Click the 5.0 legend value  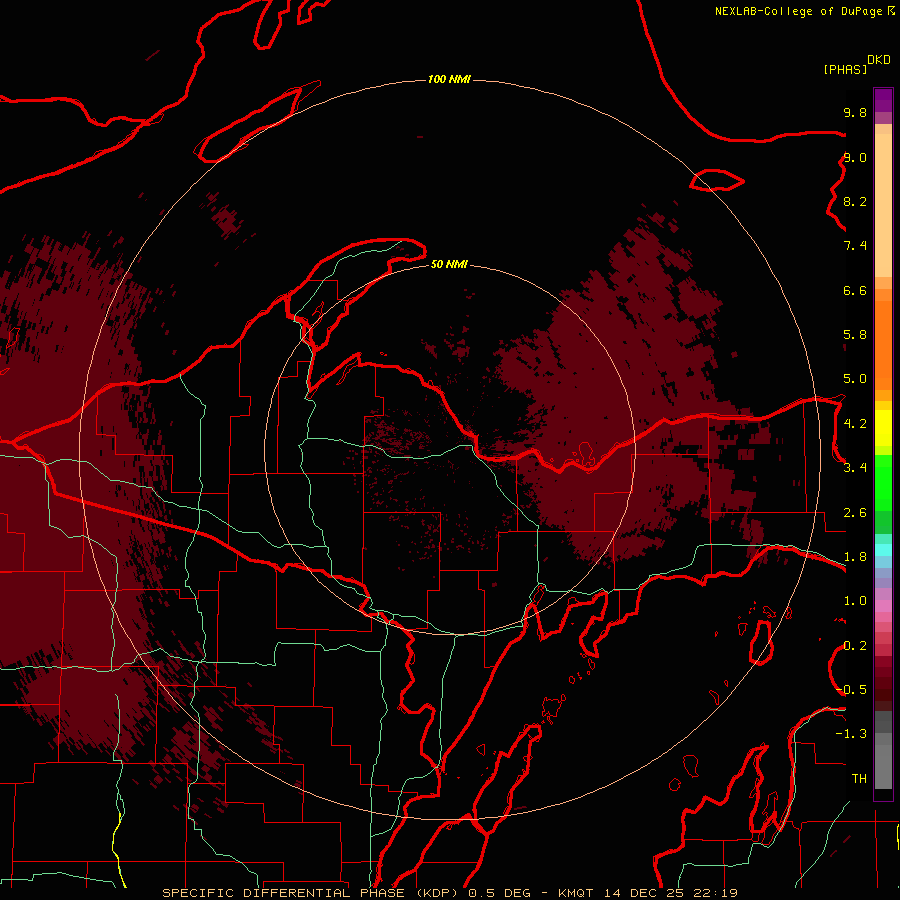coord(855,379)
